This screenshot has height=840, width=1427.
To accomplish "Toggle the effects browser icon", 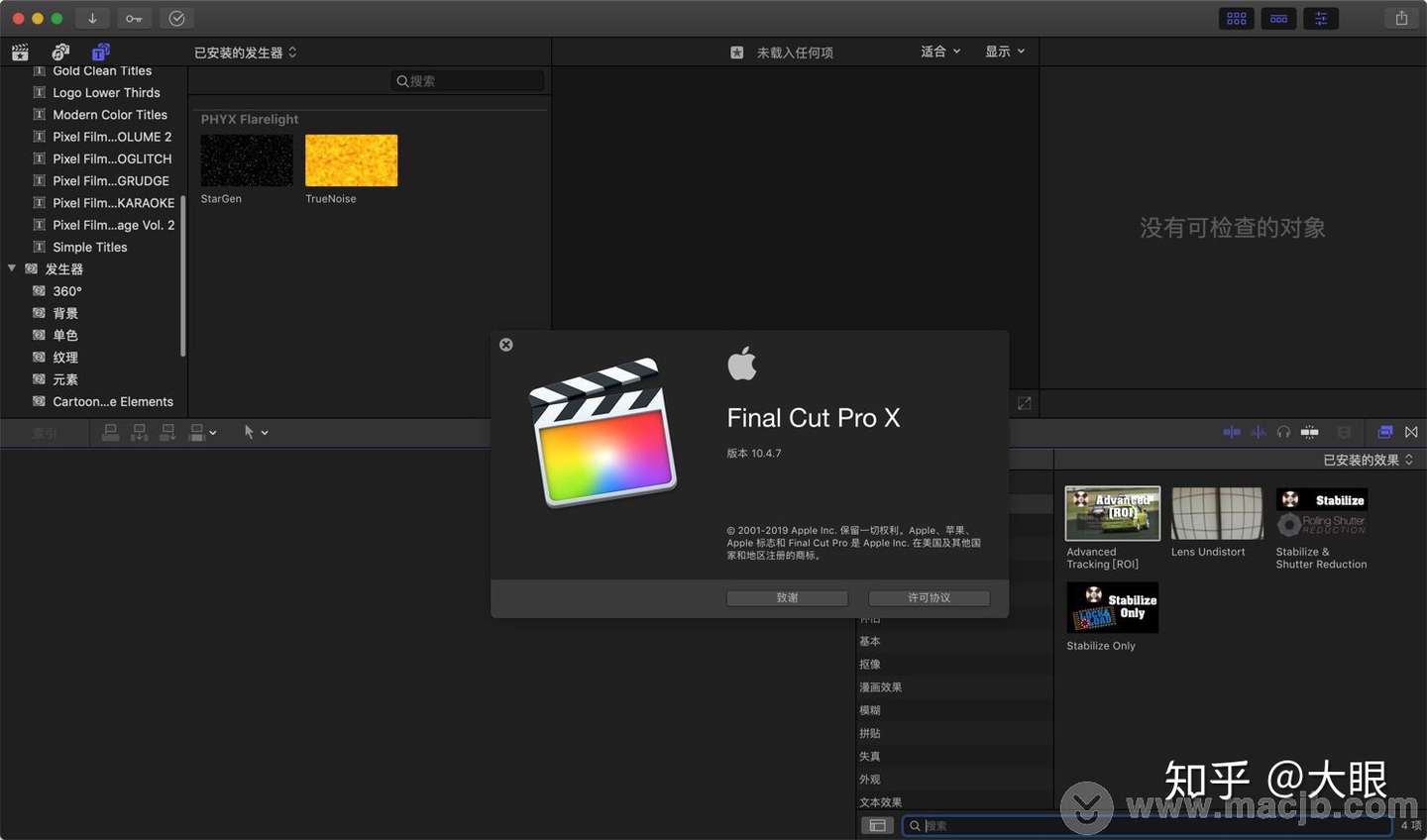I will coord(1385,432).
